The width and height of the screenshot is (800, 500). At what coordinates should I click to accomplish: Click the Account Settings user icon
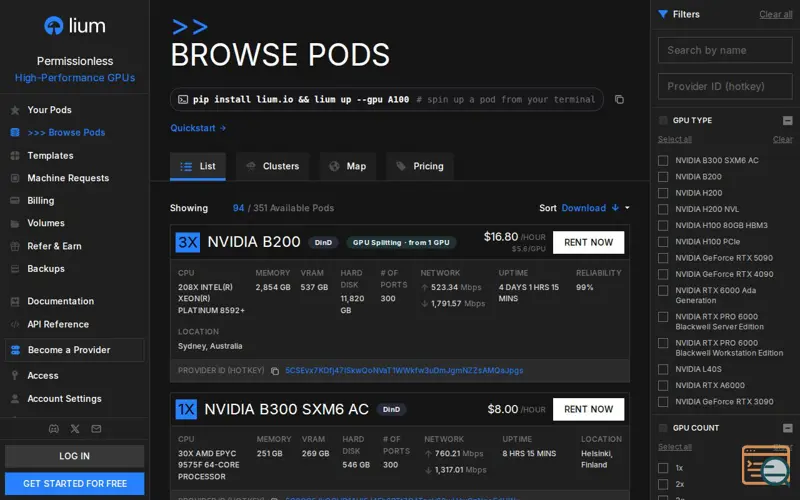[15, 398]
